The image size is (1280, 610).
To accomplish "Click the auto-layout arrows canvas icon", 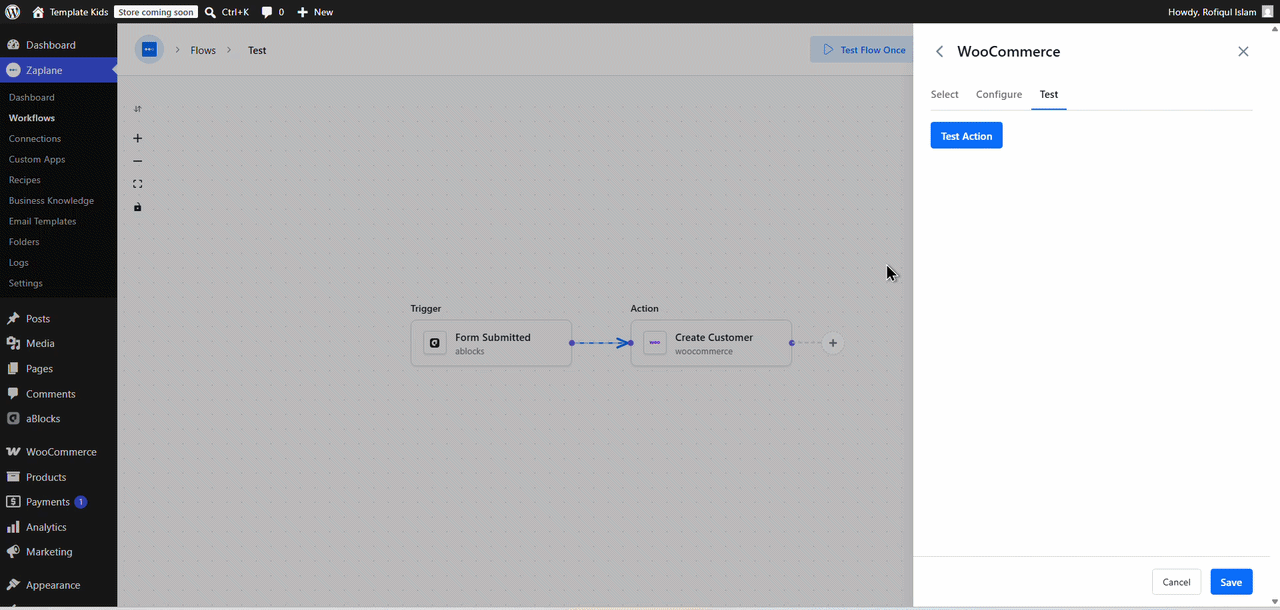I will click(x=138, y=109).
